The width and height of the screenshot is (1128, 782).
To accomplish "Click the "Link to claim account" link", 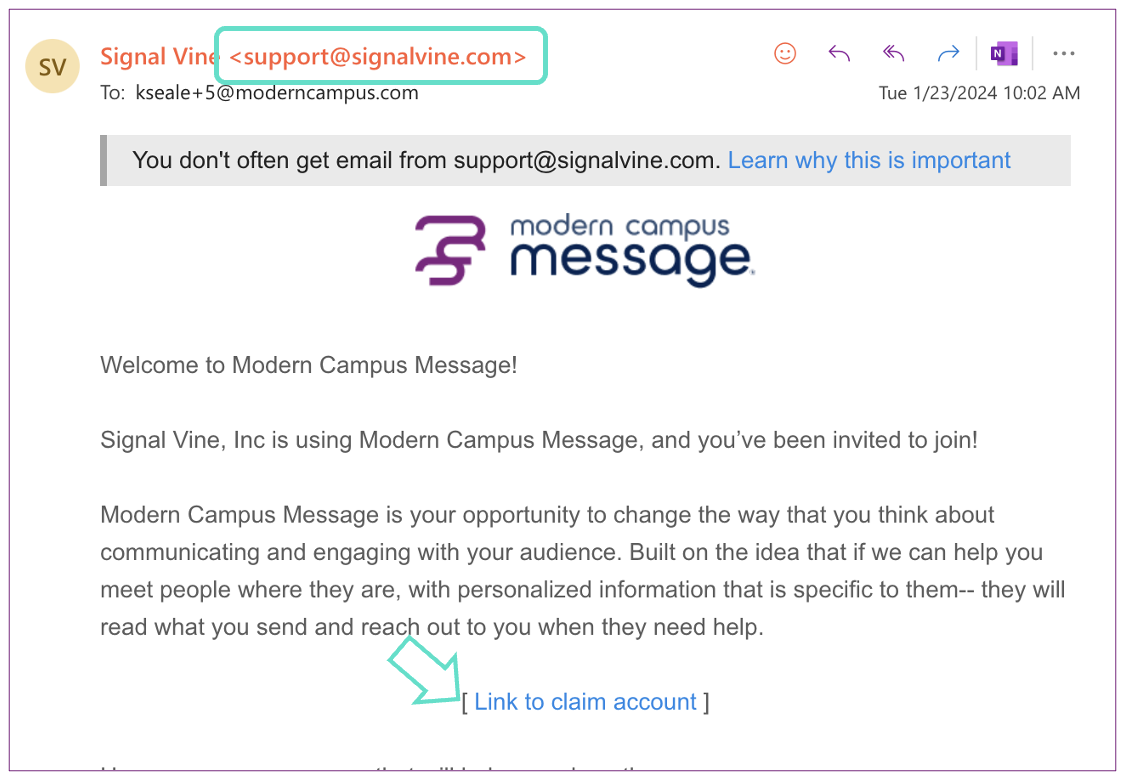I will coord(585,702).
